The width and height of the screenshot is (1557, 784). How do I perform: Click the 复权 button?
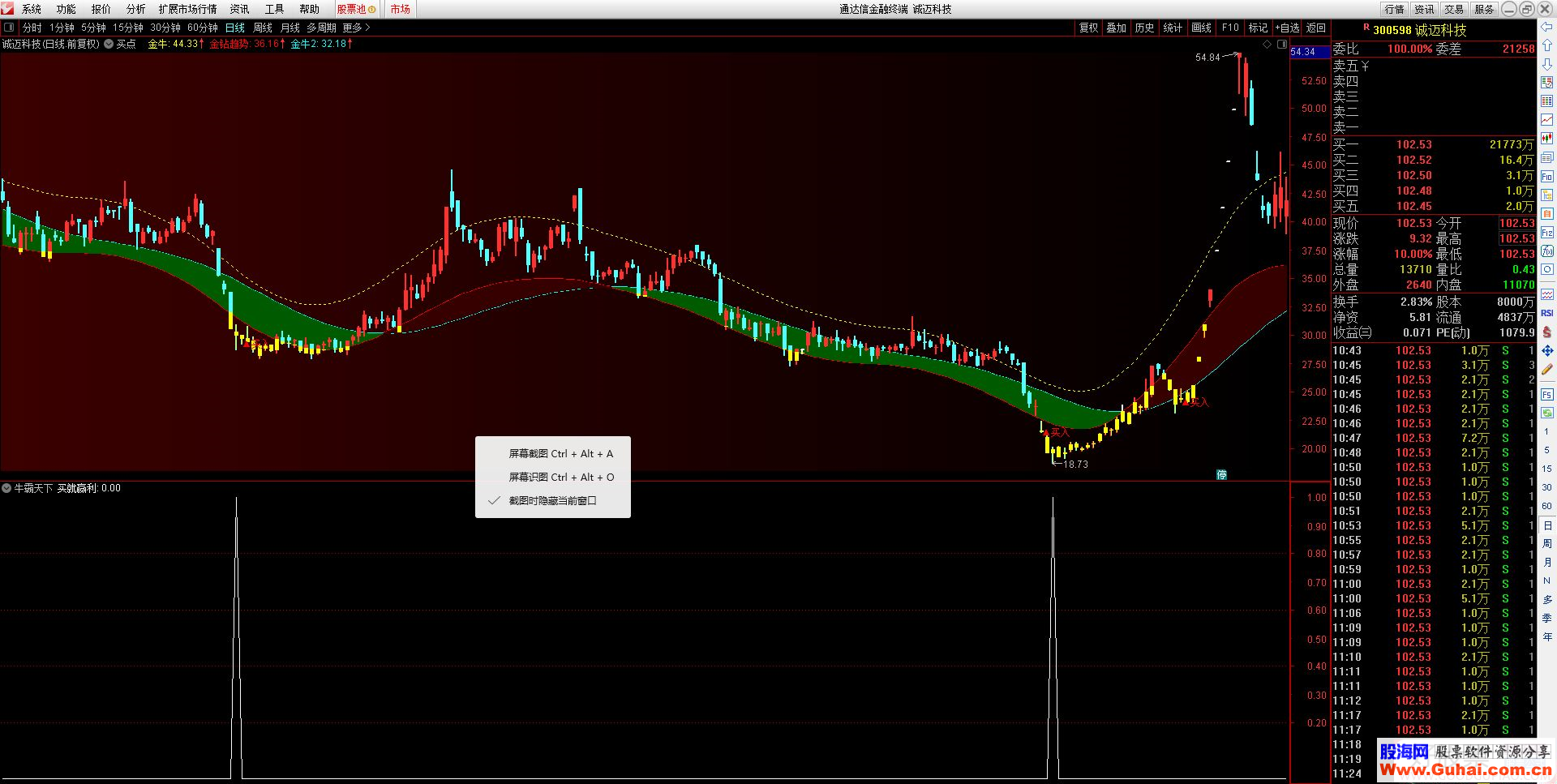click(1088, 28)
